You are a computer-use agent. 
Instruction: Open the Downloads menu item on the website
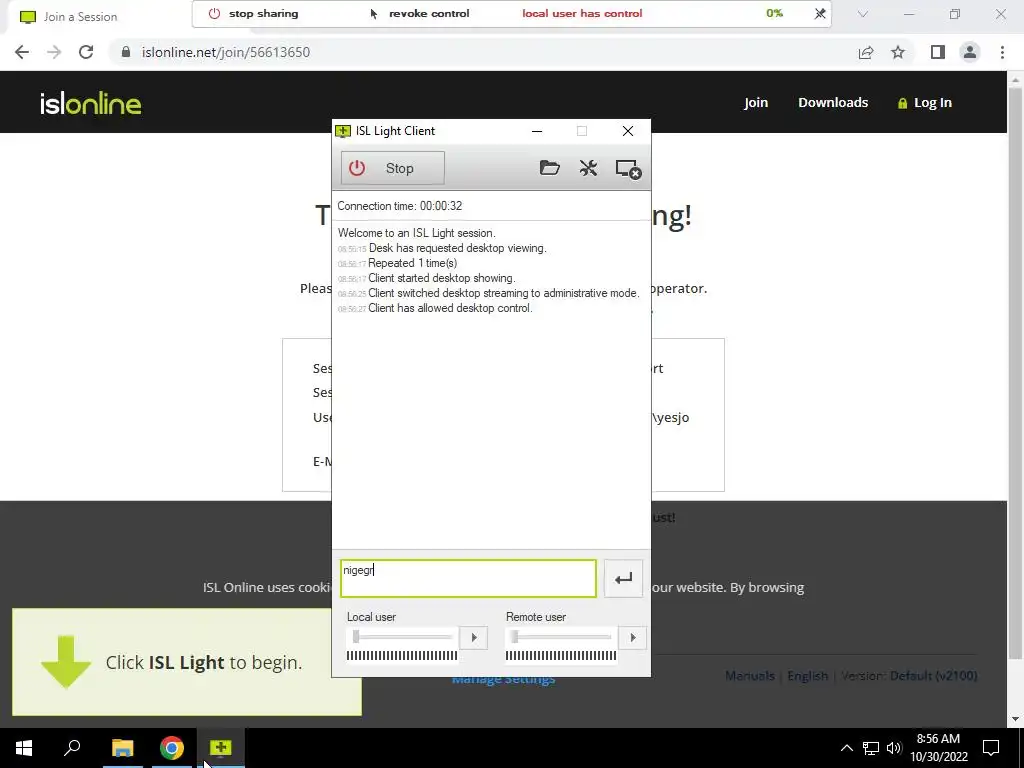pos(833,103)
